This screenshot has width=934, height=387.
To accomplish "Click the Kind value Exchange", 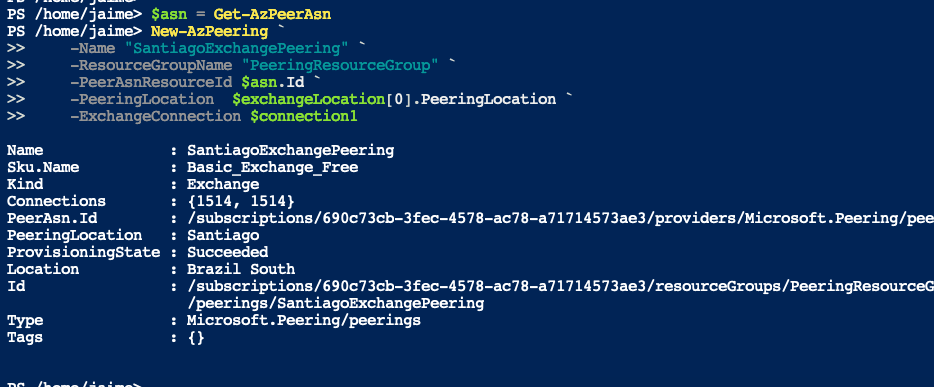I will click(223, 184).
